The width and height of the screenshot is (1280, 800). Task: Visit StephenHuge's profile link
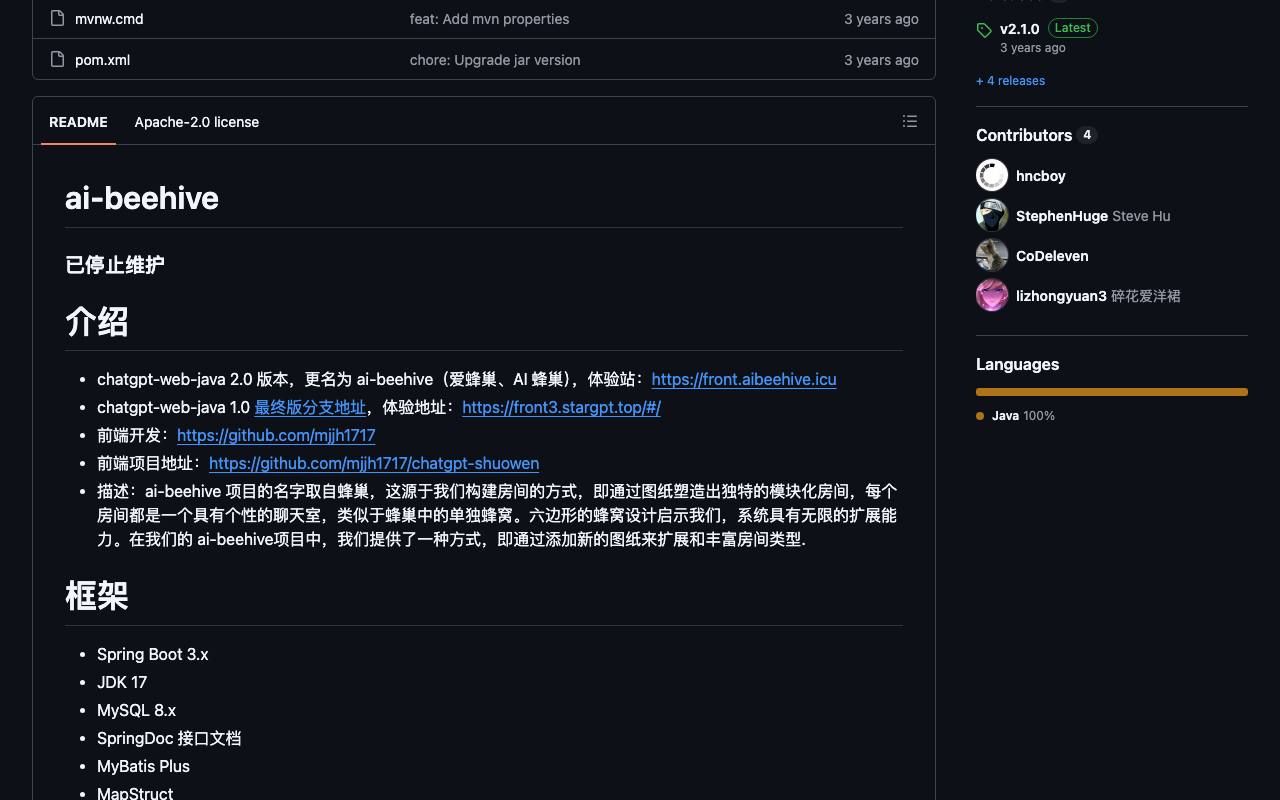coord(1062,216)
